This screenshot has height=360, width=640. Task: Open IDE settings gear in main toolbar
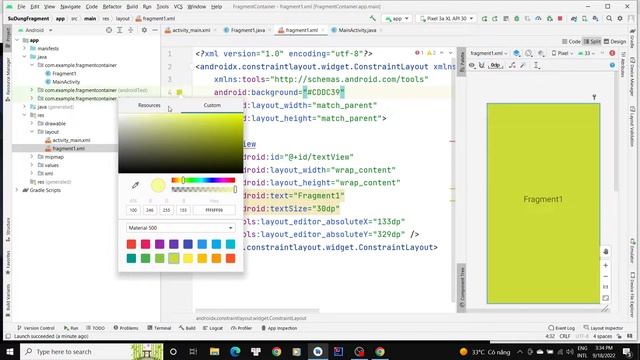pyautogui.click(x=620, y=19)
